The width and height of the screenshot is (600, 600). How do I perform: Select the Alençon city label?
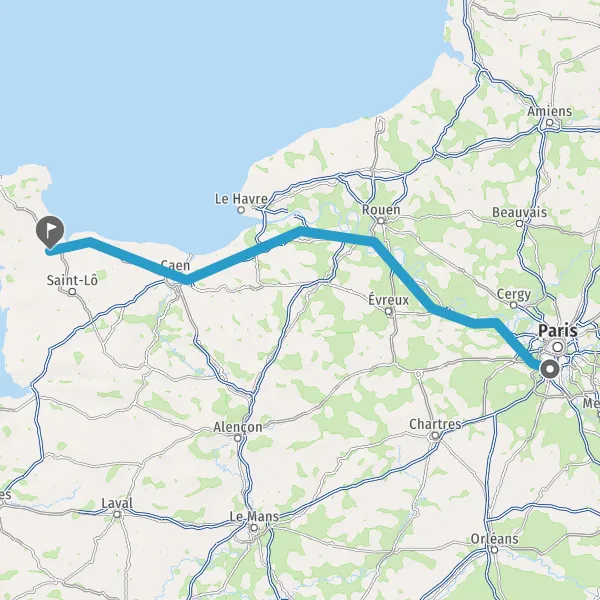[238, 427]
